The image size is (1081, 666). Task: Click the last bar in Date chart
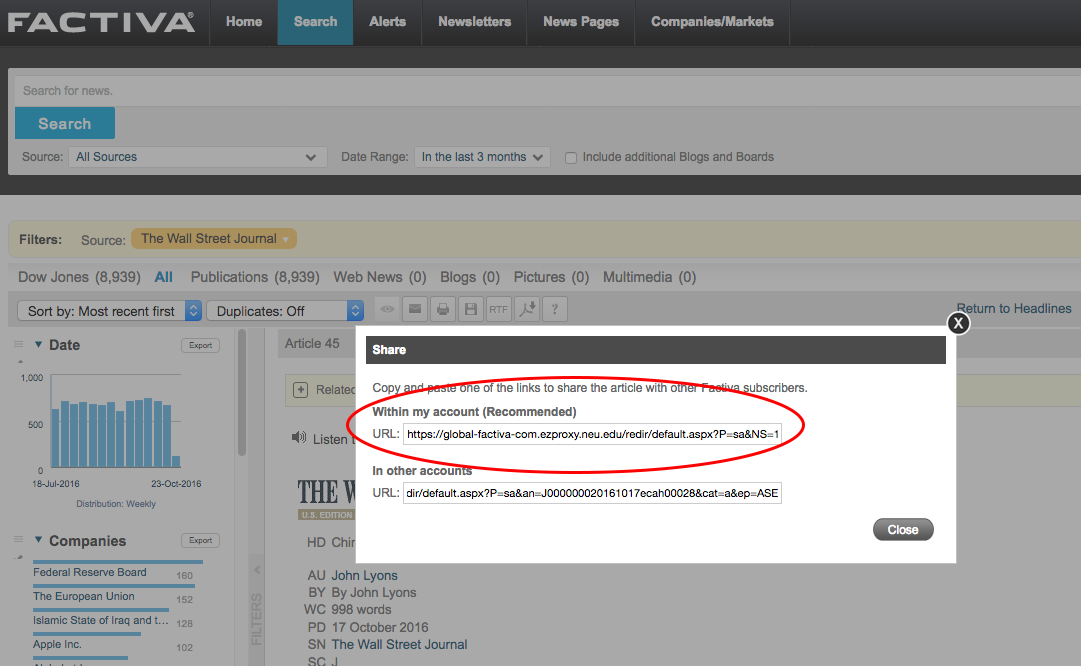point(176,462)
